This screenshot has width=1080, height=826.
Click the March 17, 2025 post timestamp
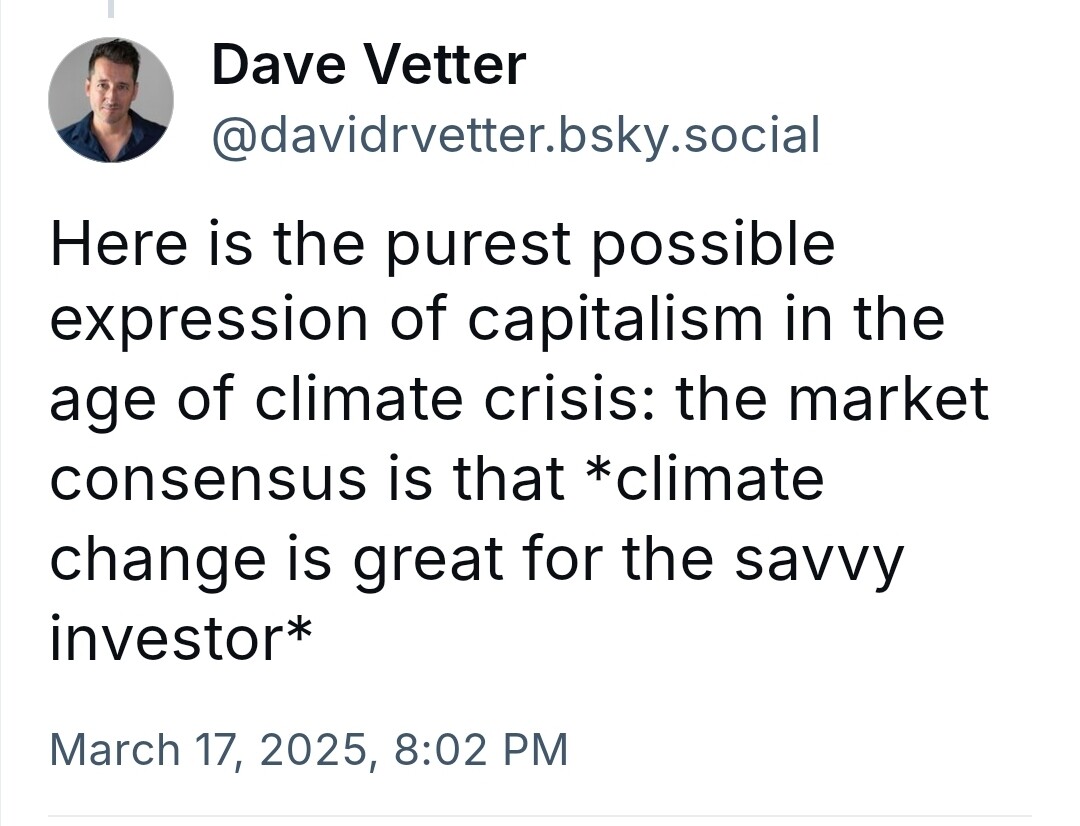tap(309, 749)
